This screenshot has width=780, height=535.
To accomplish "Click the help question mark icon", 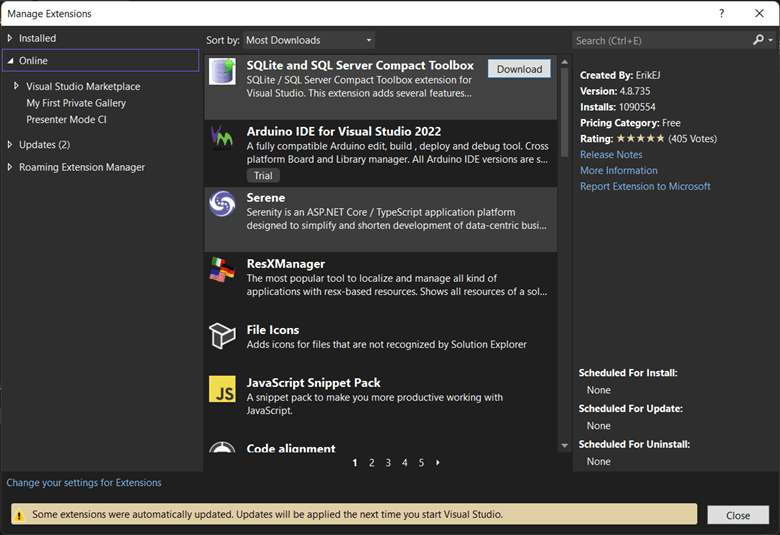I will tap(721, 13).
